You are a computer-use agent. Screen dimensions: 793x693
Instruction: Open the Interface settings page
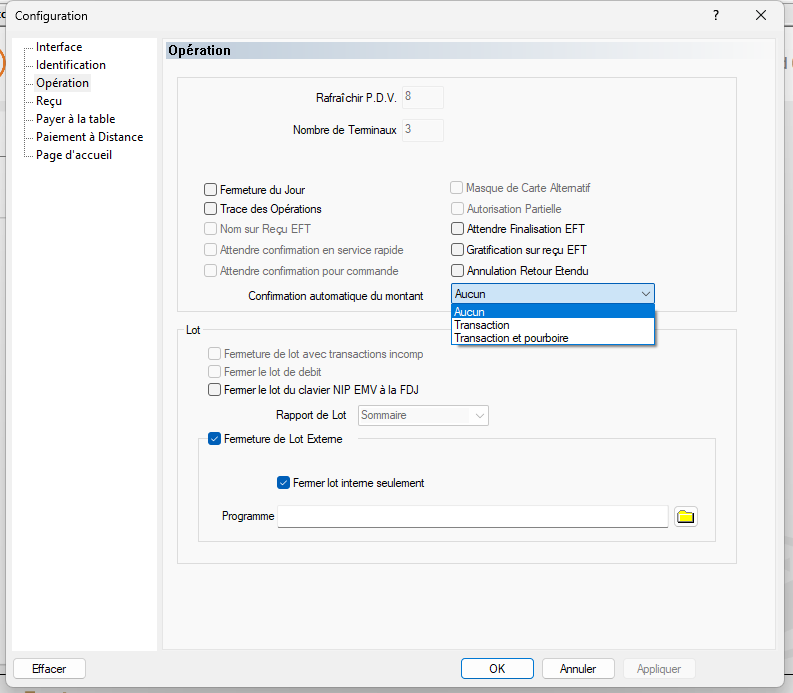pos(59,47)
